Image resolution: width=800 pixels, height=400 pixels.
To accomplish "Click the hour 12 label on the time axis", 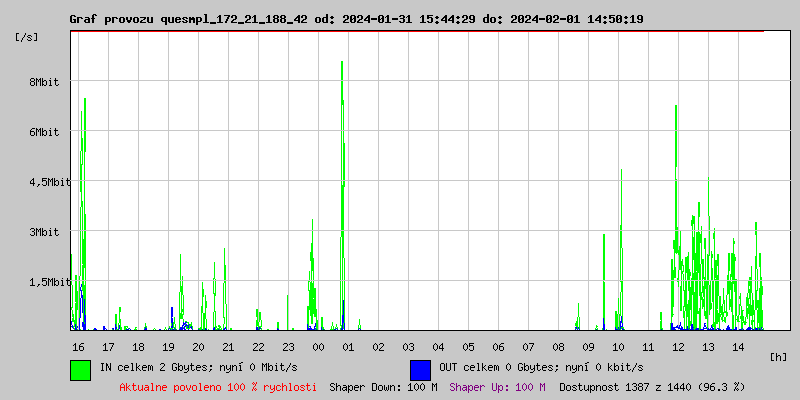I will tap(678, 346).
